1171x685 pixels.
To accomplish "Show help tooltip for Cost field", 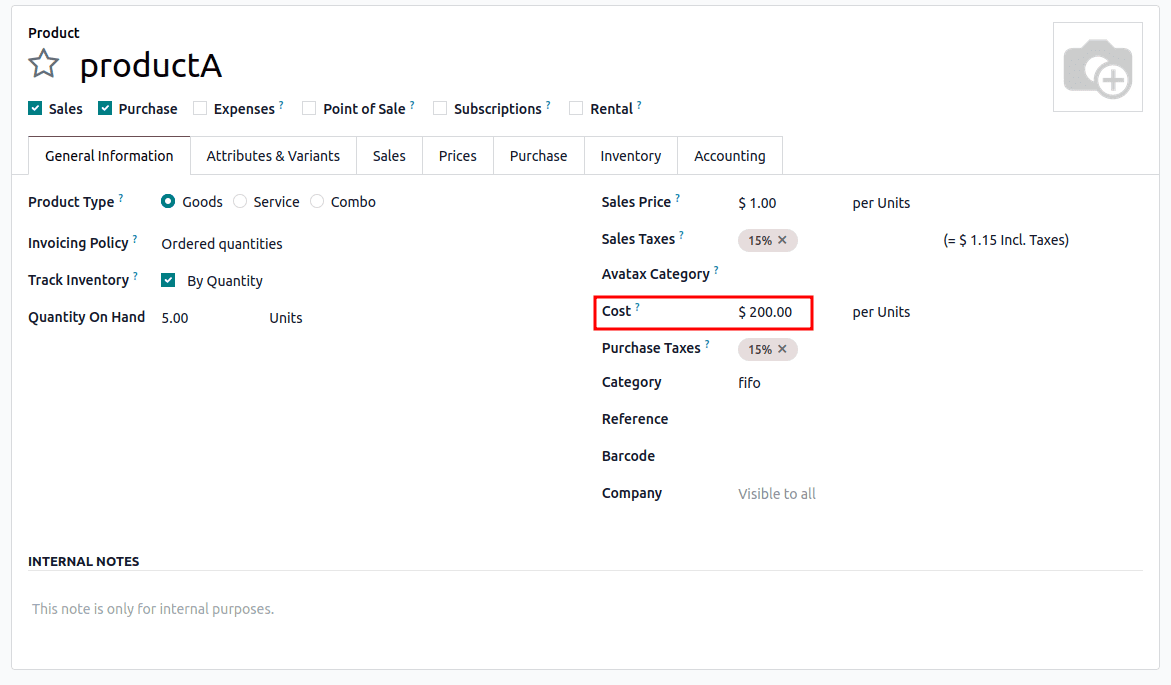I will [637, 307].
